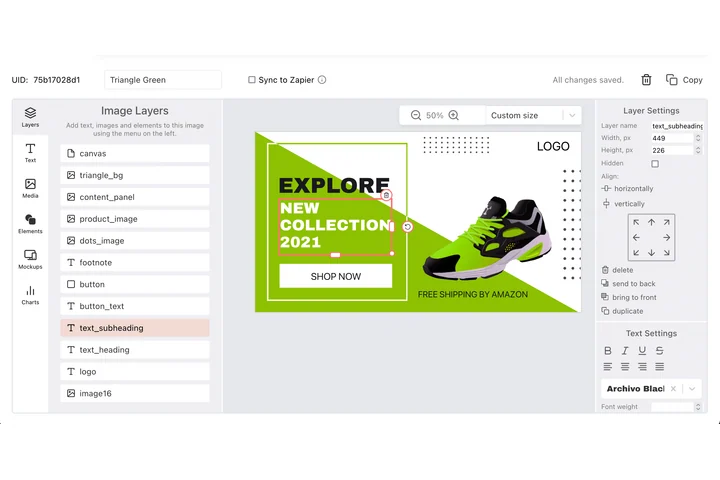This screenshot has width=720, height=480.
Task: Select the logo layer
Action: (x=135, y=372)
